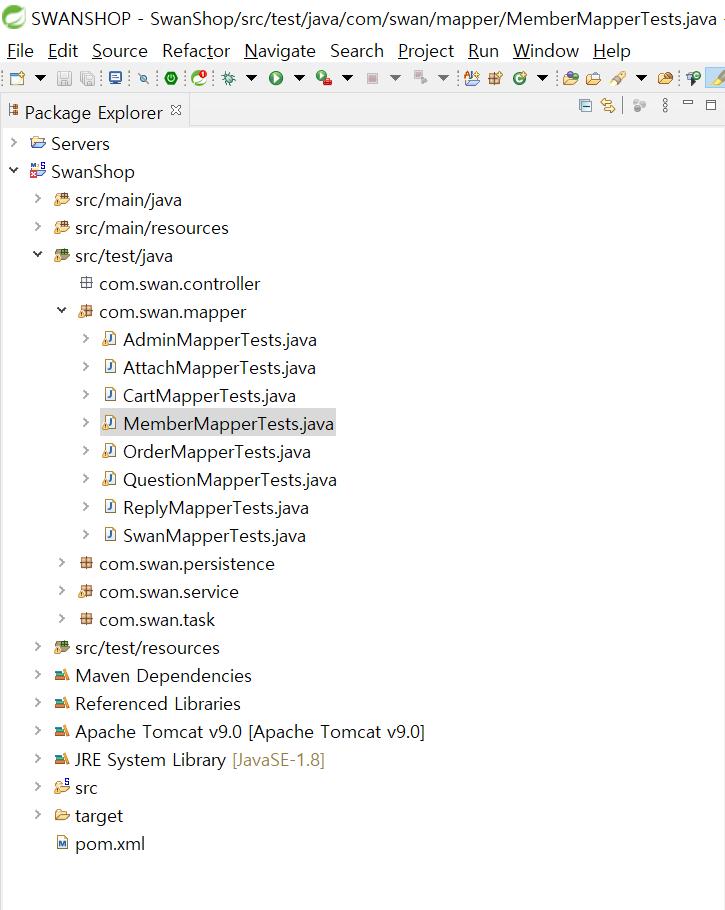This screenshot has height=910, width=725.
Task: Click the Save icon in toolbar
Action: (x=64, y=78)
